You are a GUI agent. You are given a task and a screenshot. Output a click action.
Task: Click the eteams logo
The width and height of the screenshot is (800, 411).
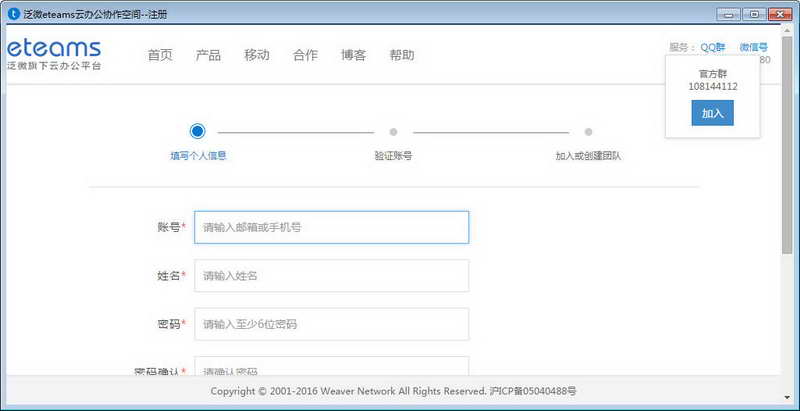[54, 55]
